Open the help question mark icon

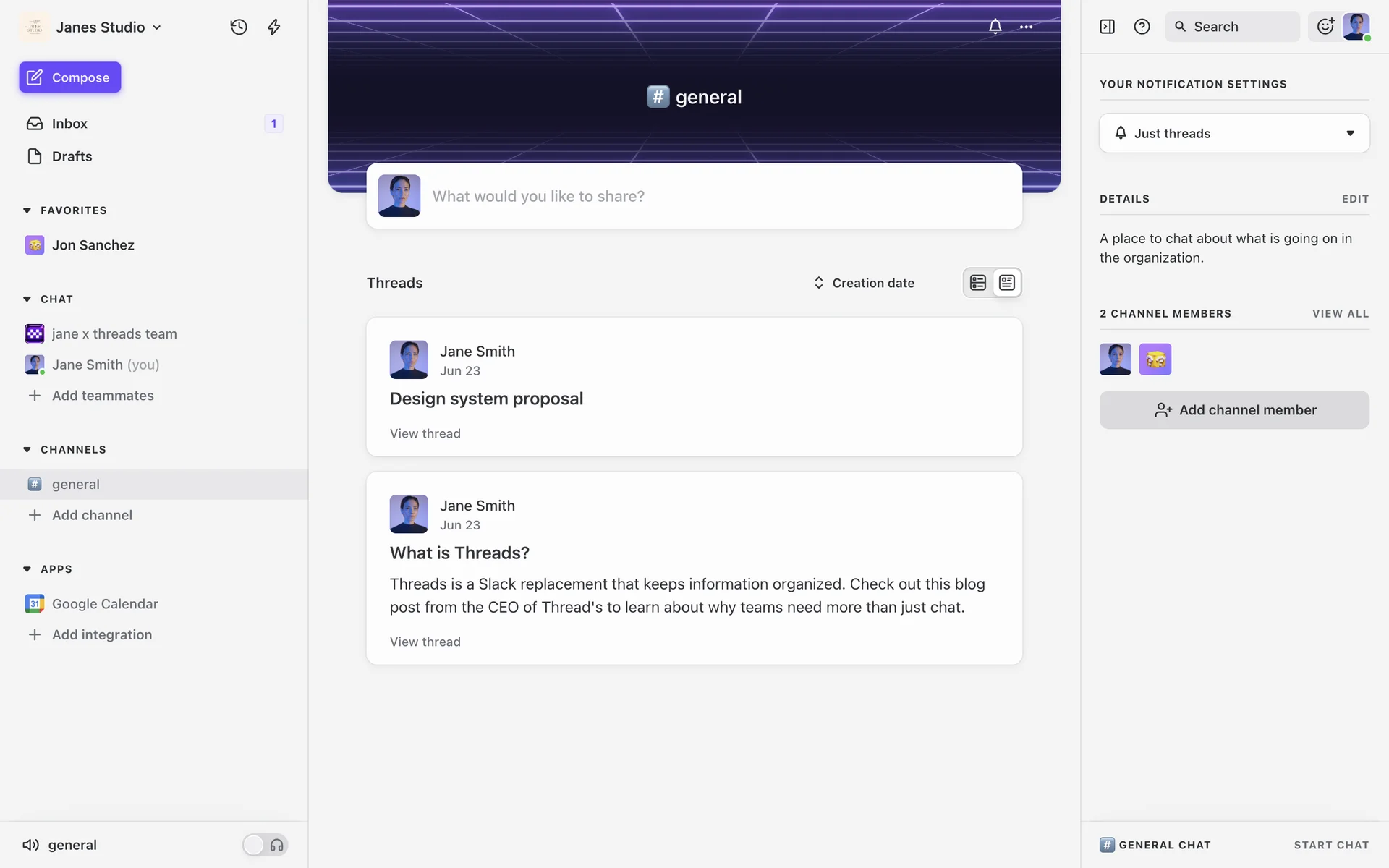tap(1142, 27)
